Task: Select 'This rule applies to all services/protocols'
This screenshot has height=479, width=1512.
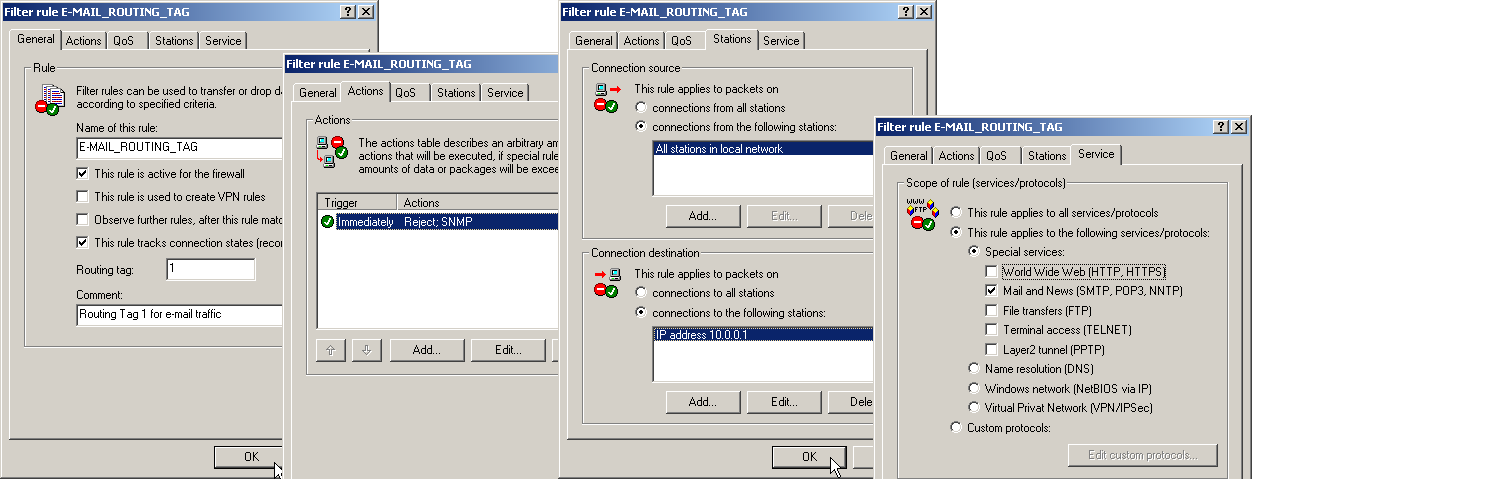Action: (957, 213)
